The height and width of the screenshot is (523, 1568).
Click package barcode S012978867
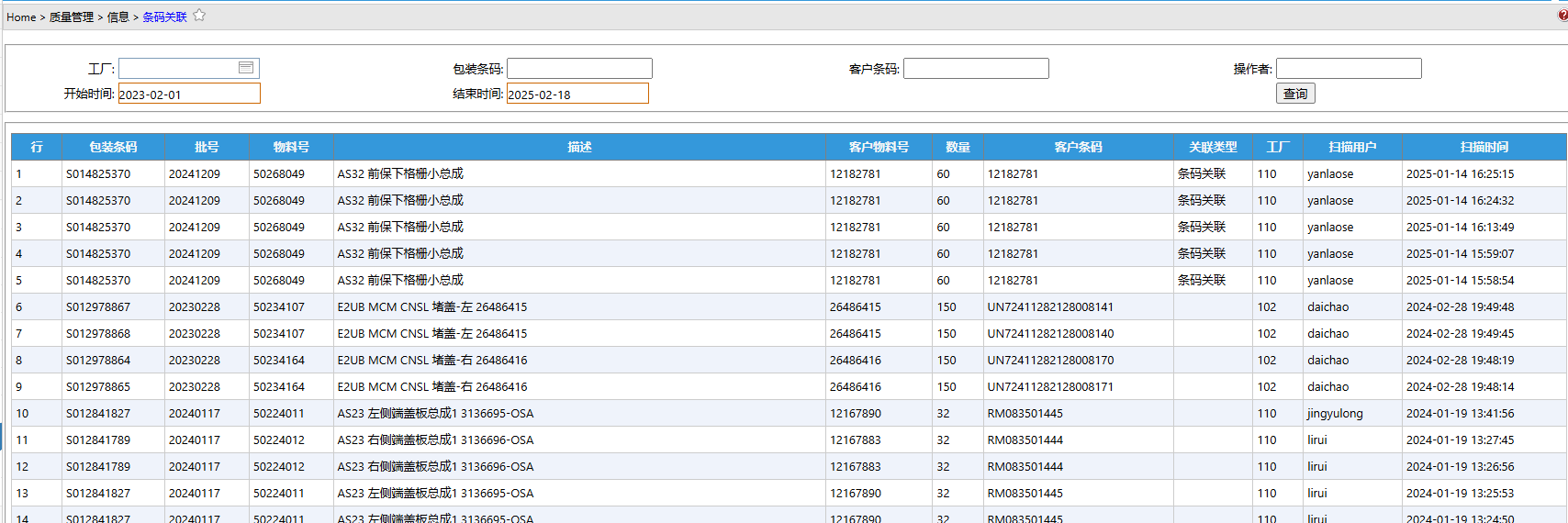click(98, 307)
